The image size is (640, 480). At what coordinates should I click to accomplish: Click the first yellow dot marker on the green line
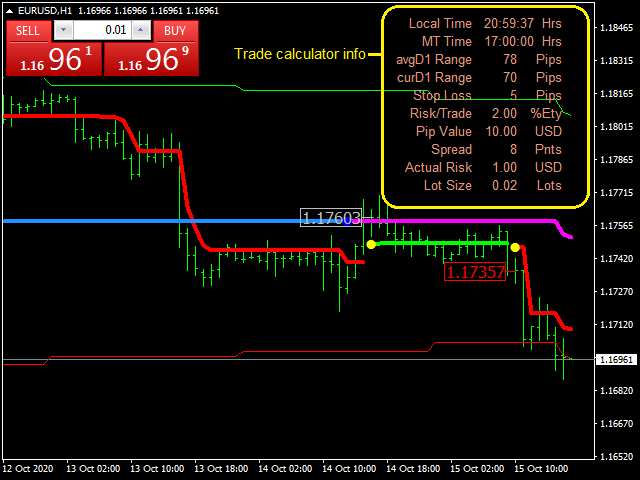click(x=371, y=244)
